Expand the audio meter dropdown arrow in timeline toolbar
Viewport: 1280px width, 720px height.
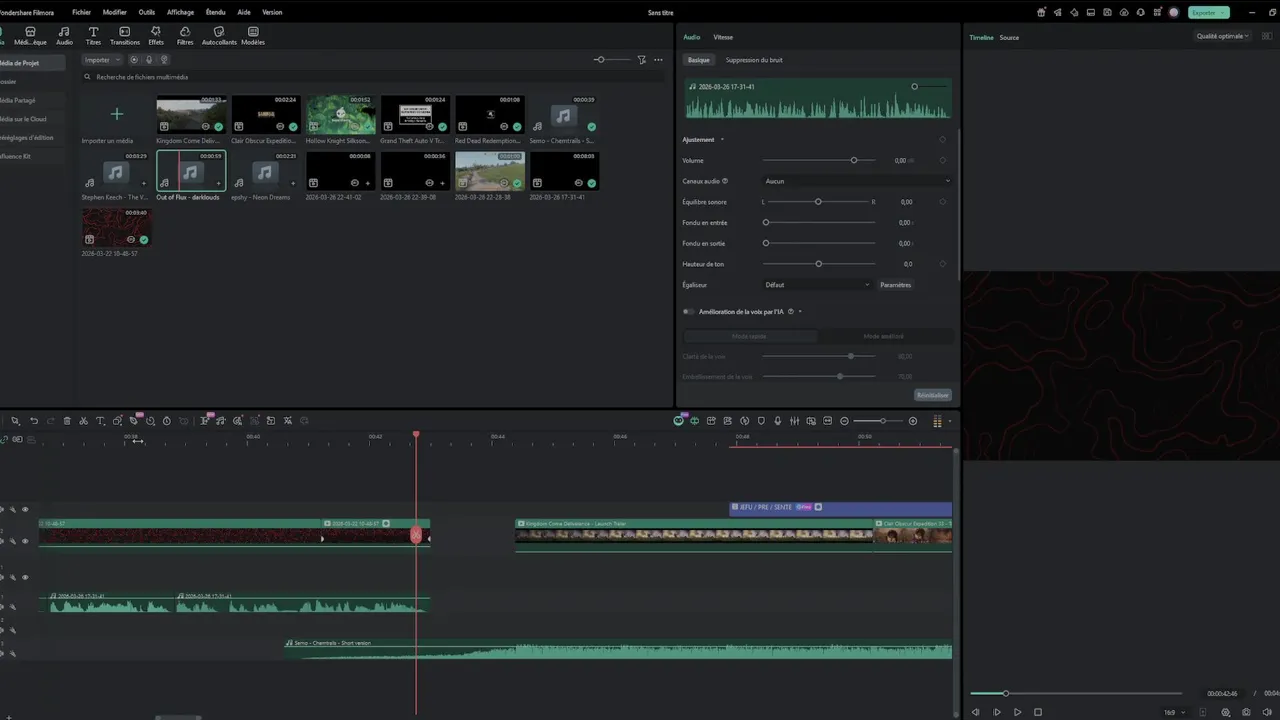949,421
